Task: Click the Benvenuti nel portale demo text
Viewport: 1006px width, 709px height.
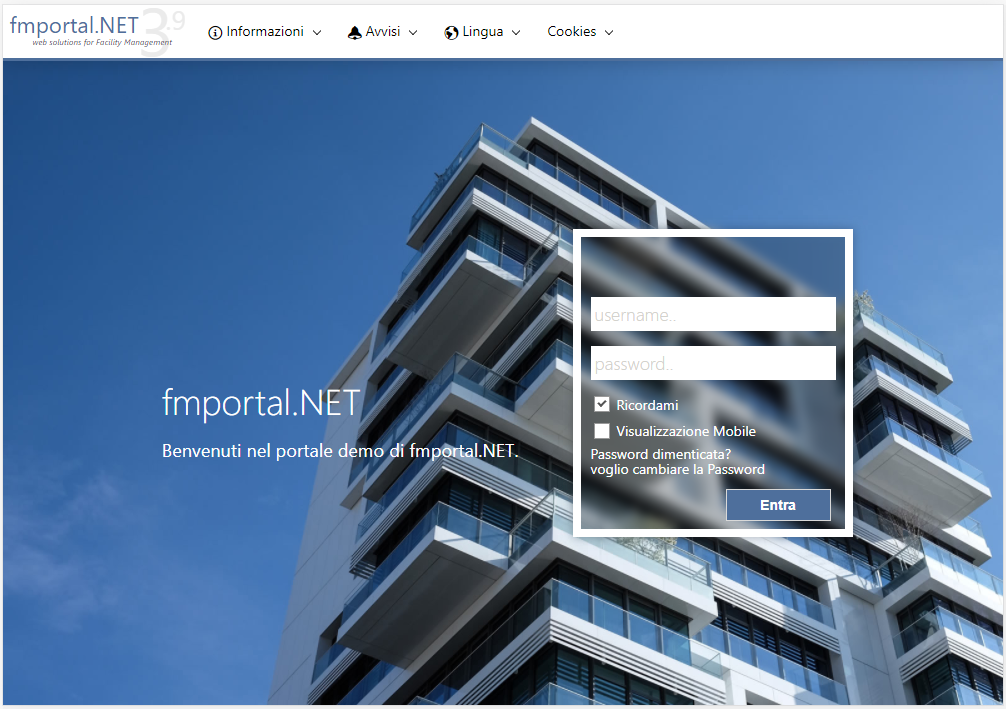Action: [x=339, y=451]
